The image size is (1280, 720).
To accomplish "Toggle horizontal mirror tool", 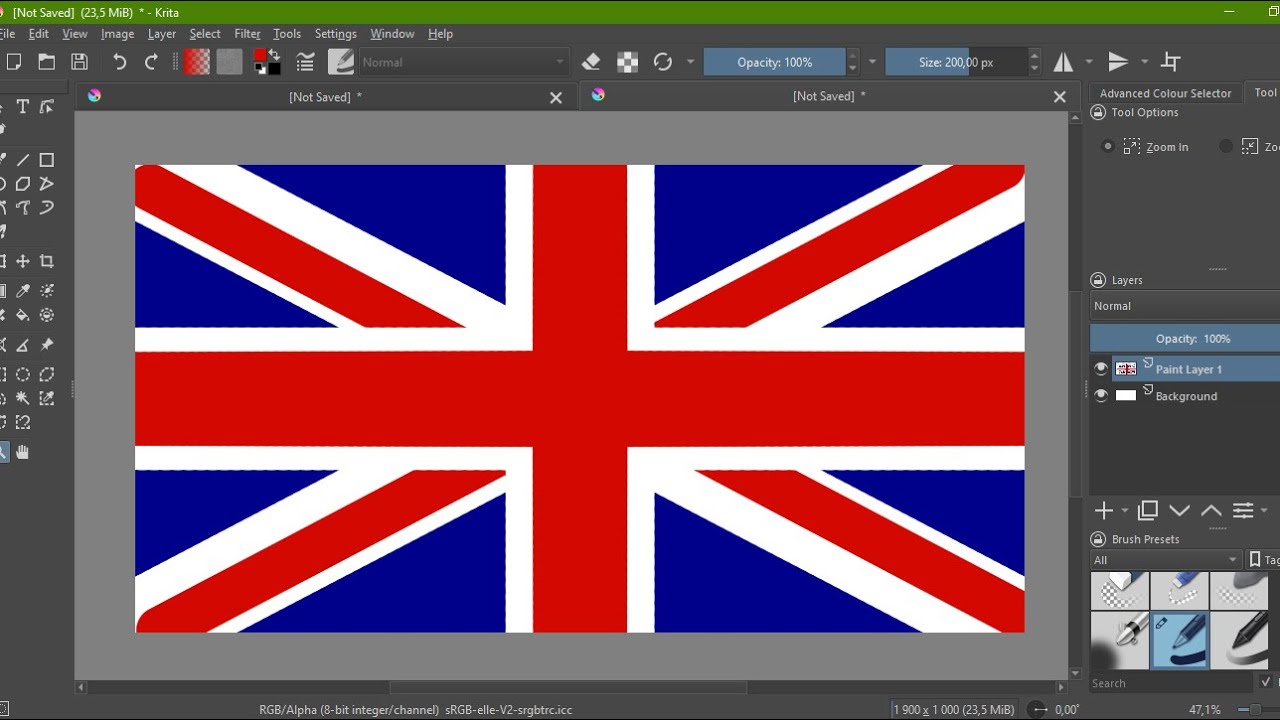I will (x=1063, y=62).
